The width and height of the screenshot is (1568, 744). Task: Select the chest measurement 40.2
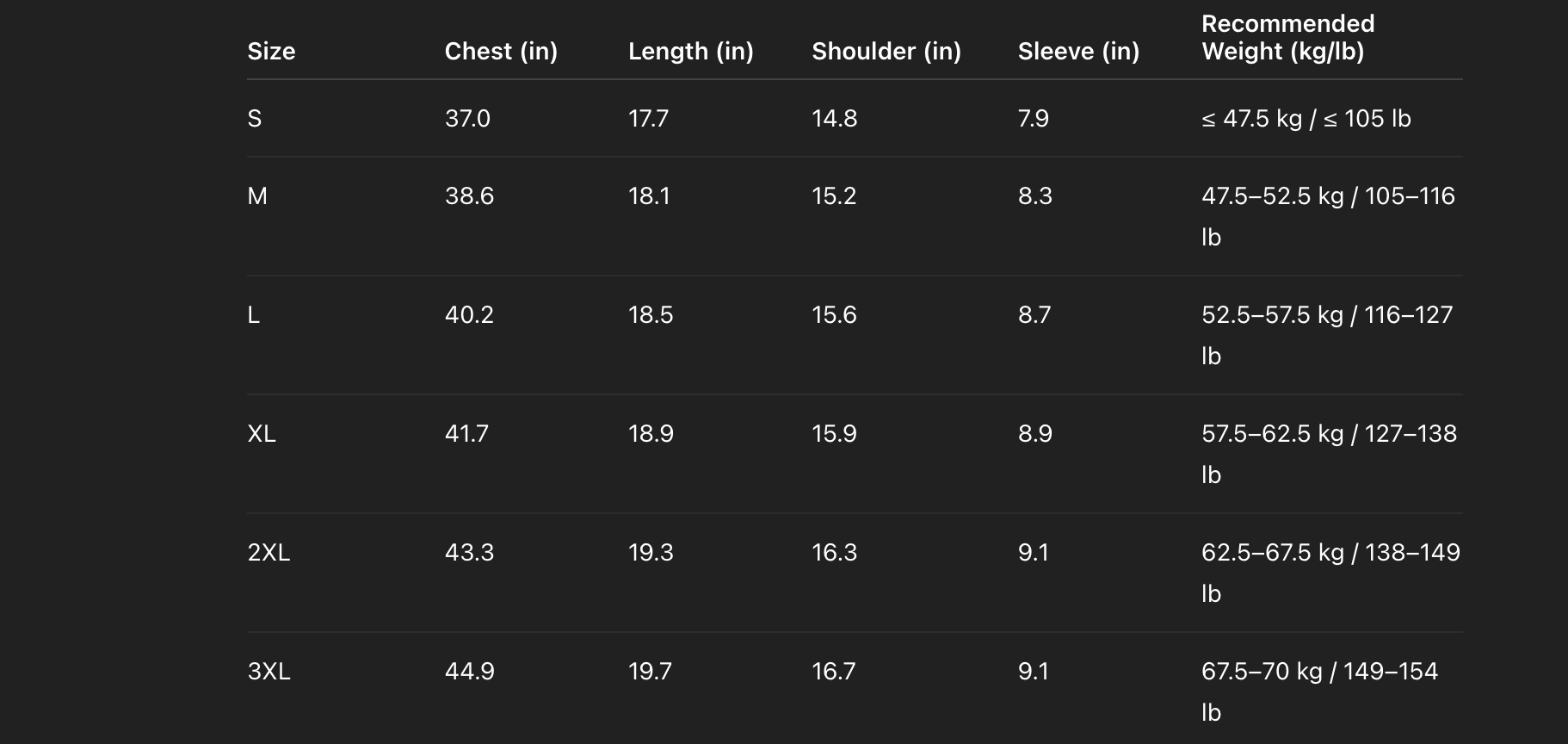[x=469, y=315]
